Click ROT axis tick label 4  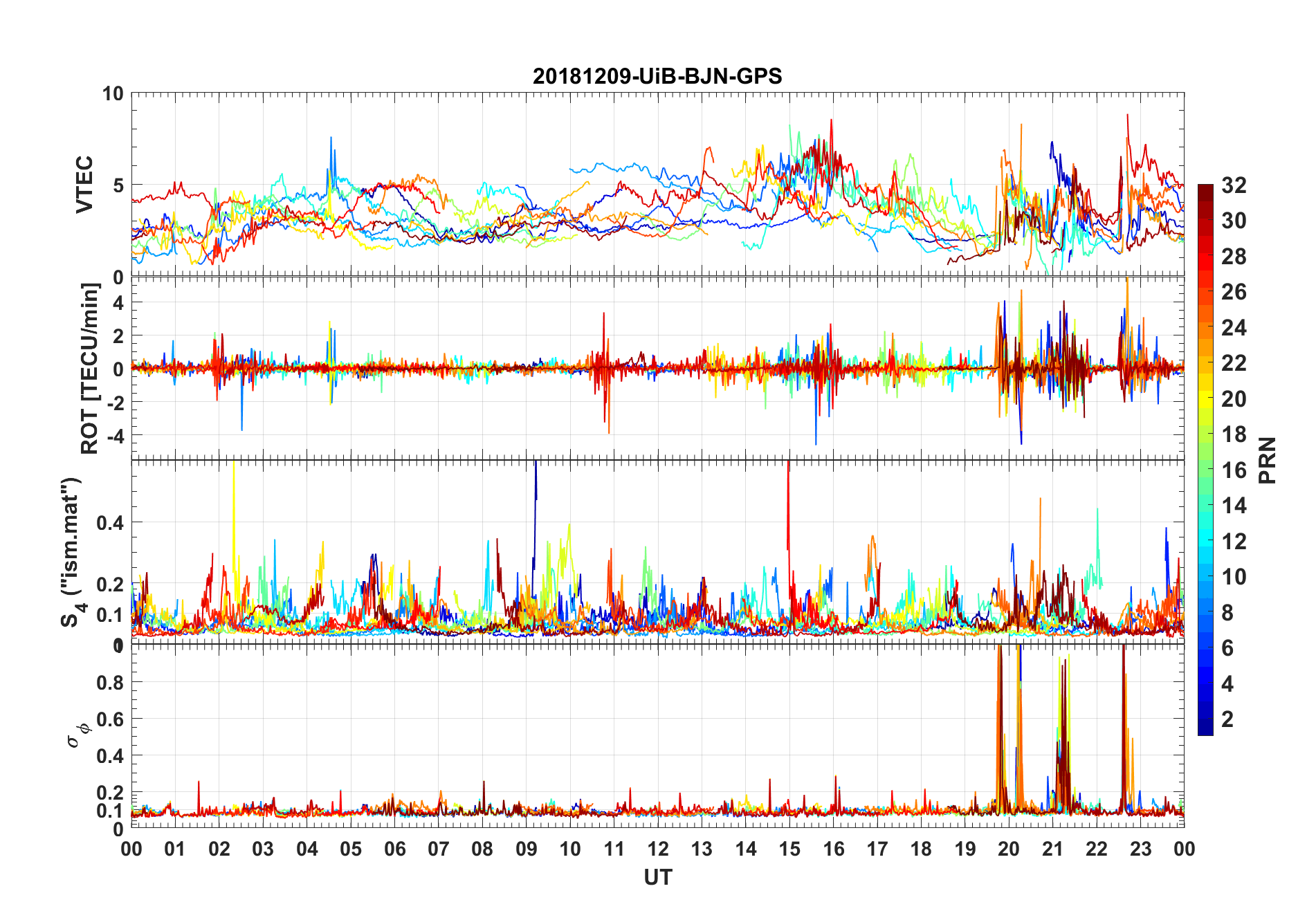[x=118, y=303]
